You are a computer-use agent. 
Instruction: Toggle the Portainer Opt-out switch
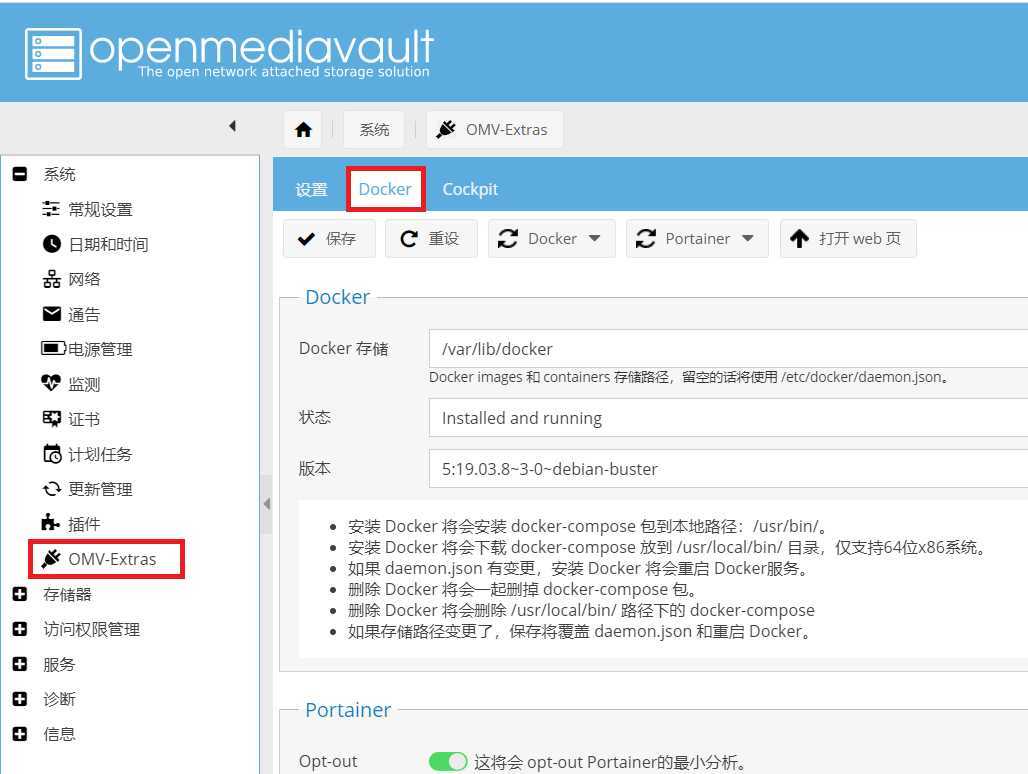(448, 762)
